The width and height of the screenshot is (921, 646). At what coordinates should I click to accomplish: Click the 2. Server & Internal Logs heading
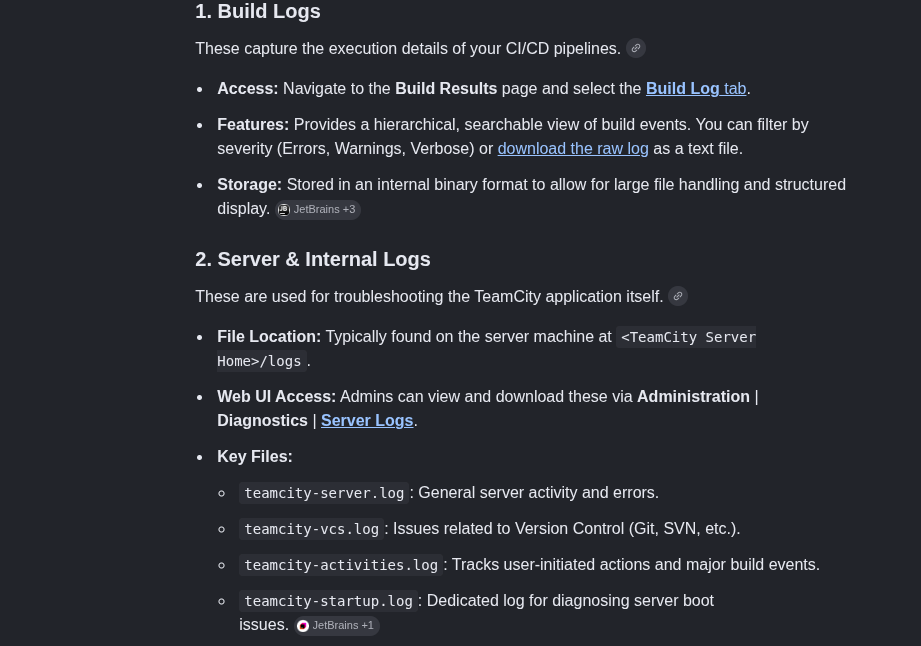tap(313, 259)
